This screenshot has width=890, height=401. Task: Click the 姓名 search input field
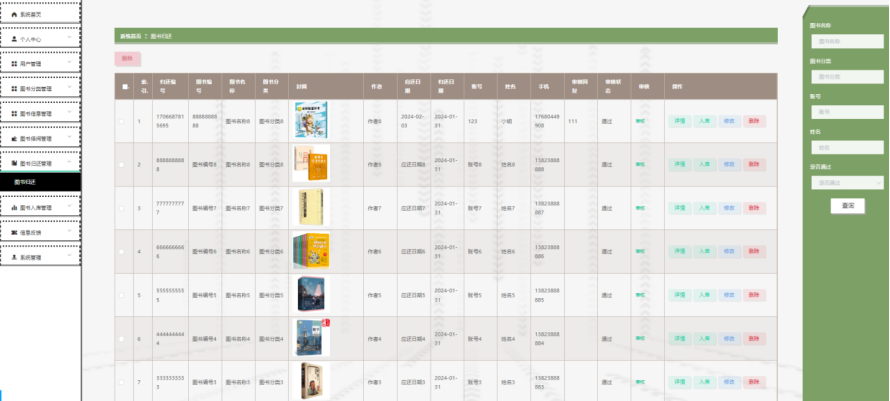tap(847, 148)
